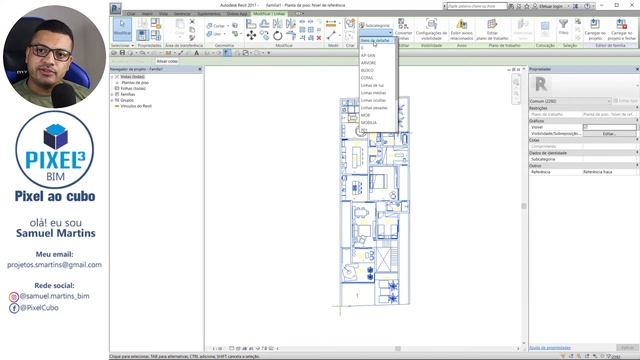Click the Offset tool icon

click(264, 24)
